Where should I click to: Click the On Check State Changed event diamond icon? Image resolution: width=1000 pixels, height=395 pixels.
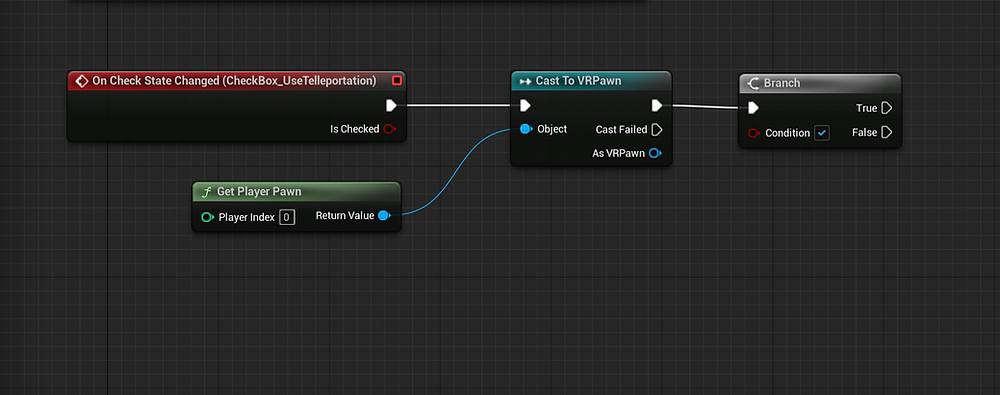pos(81,81)
